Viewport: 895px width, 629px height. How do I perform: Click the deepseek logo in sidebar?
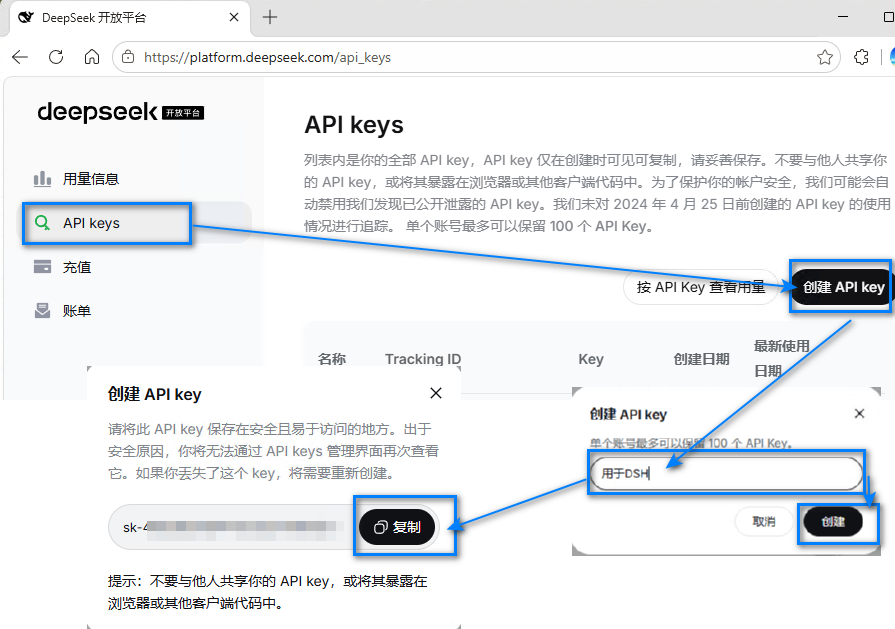(120, 112)
